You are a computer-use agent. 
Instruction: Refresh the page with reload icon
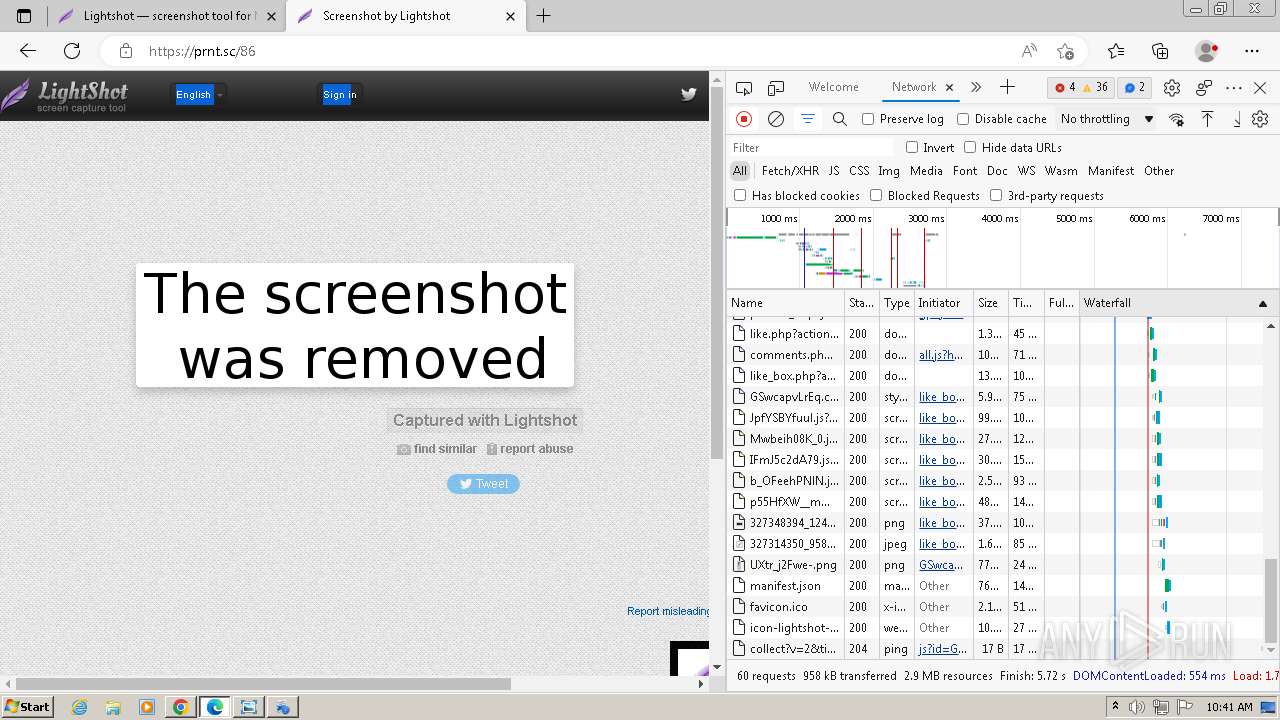pyautogui.click(x=72, y=51)
